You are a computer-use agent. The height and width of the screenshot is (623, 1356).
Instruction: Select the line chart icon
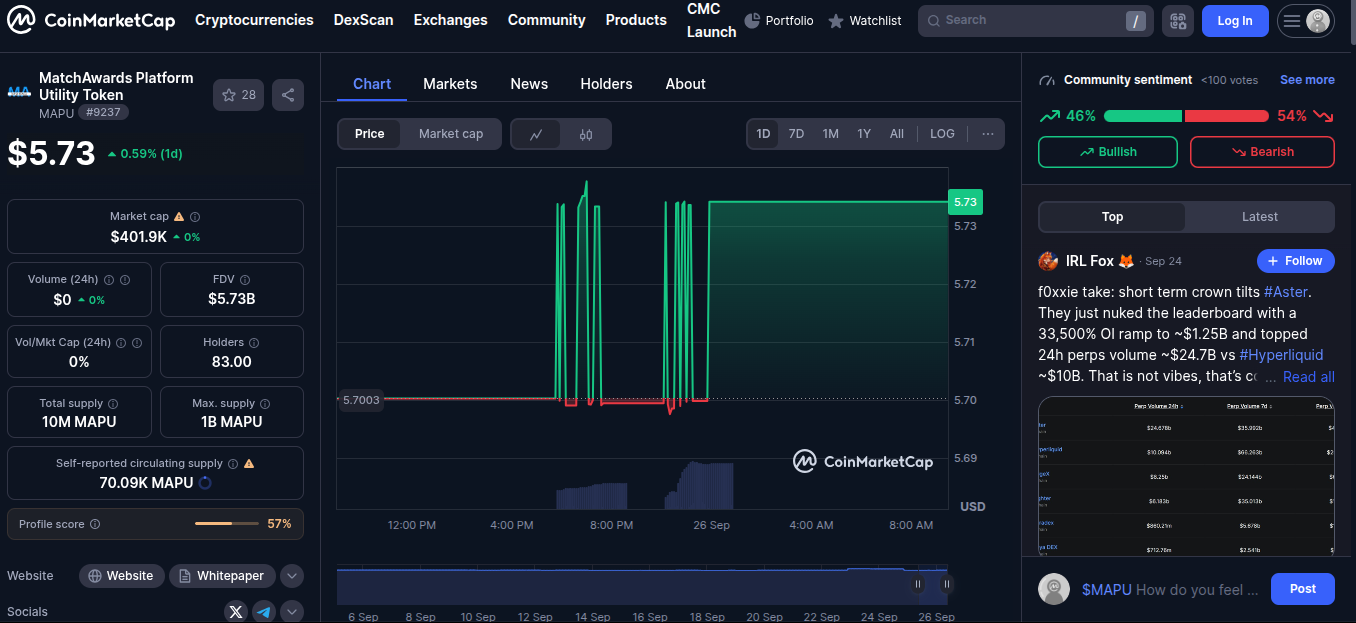click(x=536, y=134)
